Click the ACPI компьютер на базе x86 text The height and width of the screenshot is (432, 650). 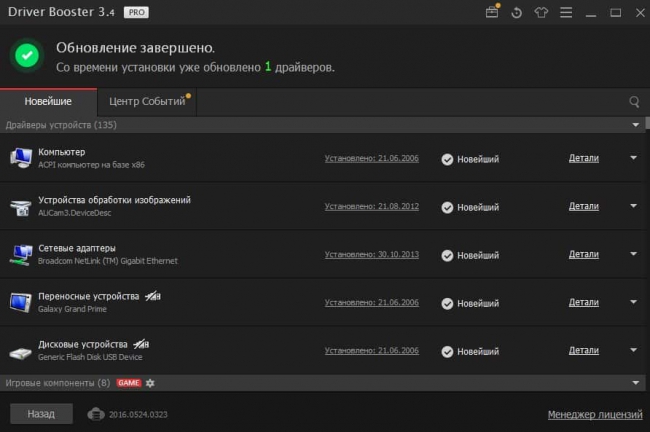pos(92,165)
